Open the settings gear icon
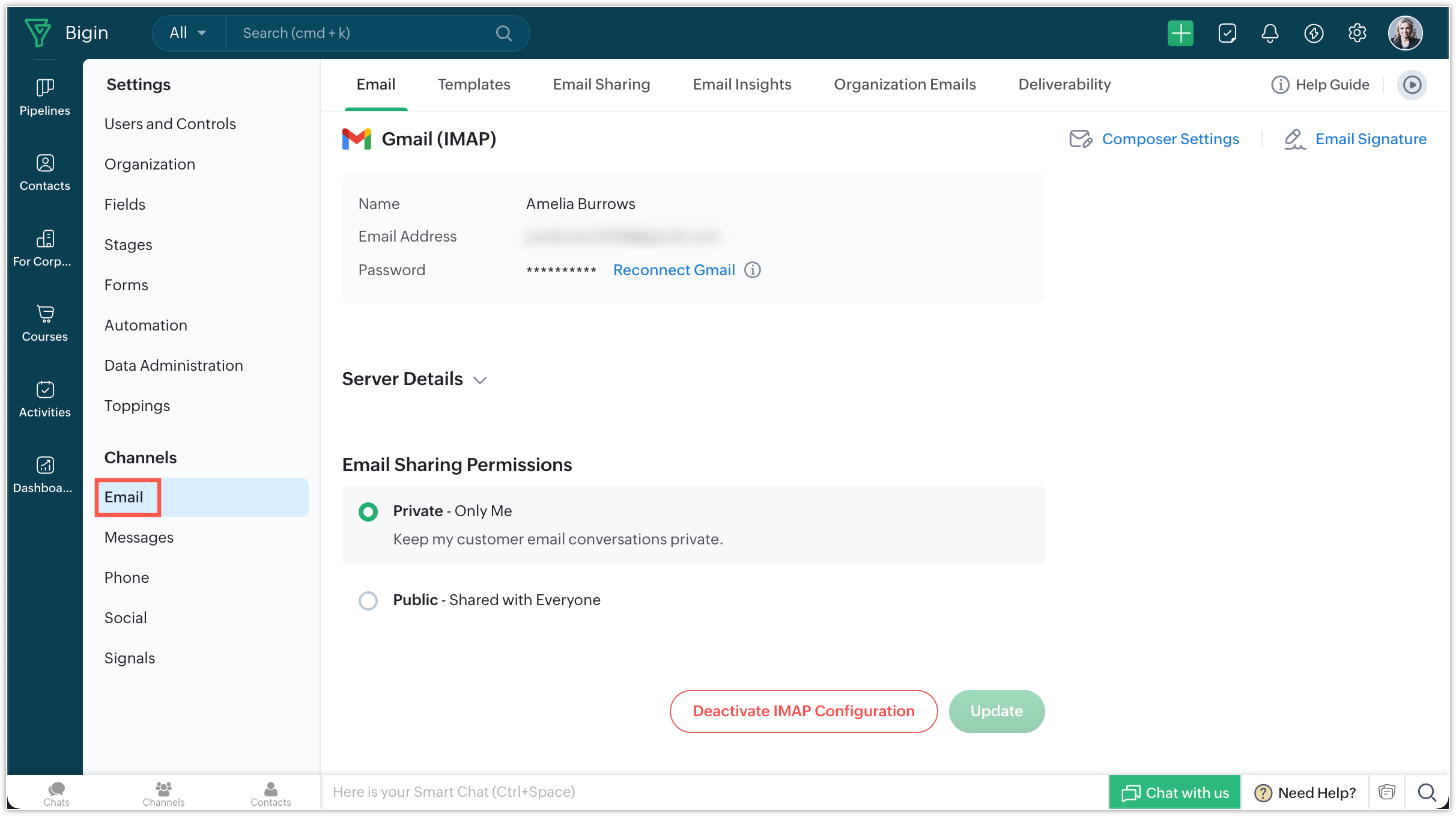 [1357, 33]
